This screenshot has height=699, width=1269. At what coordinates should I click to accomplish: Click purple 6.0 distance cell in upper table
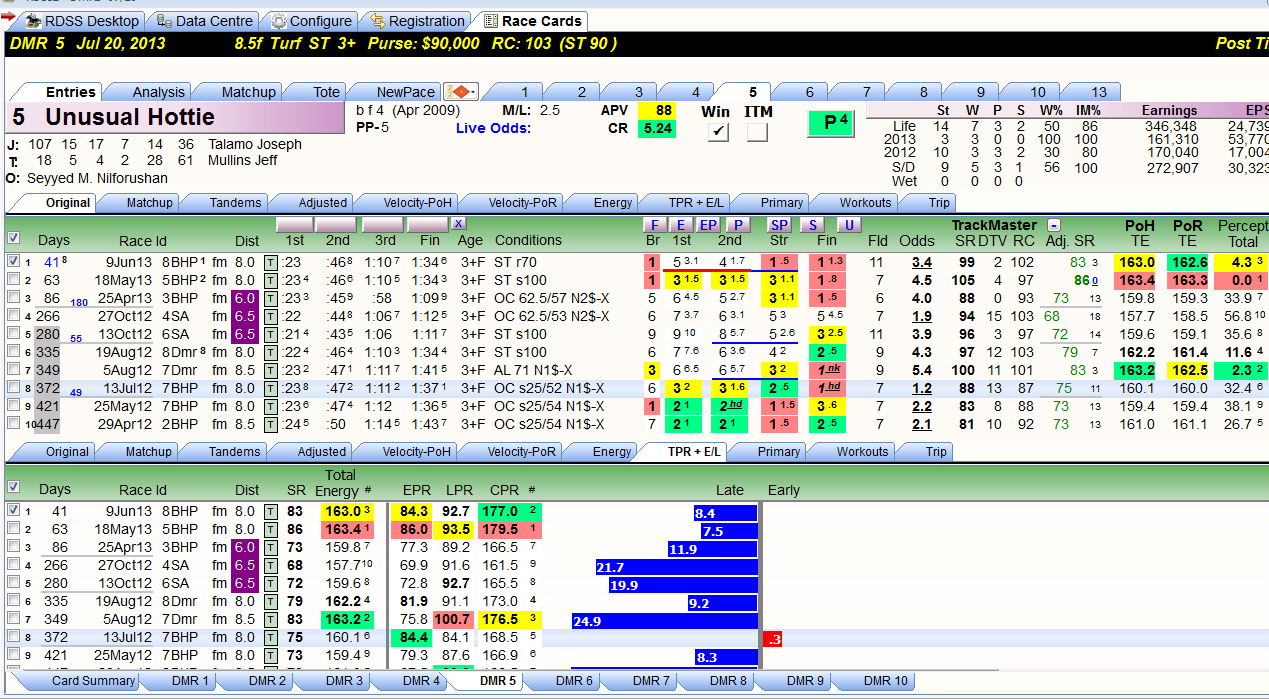click(x=246, y=298)
